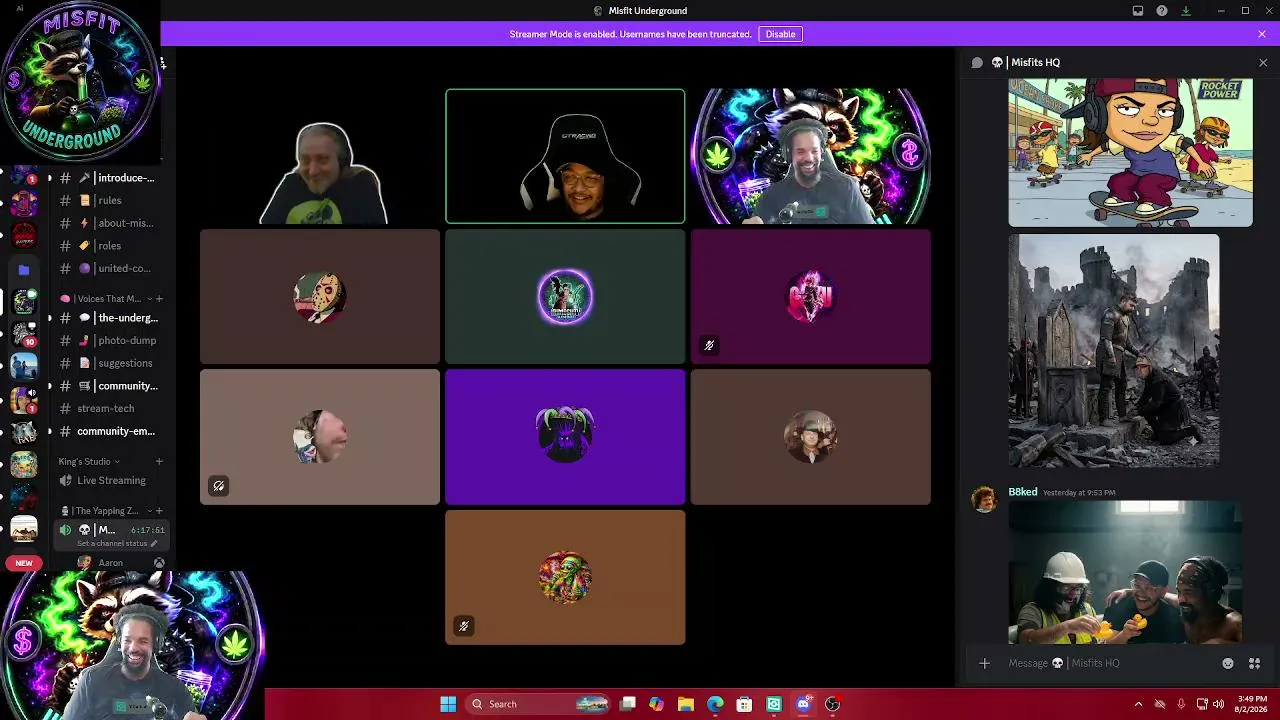Select the magenta tile with muted participant

pyautogui.click(x=810, y=297)
